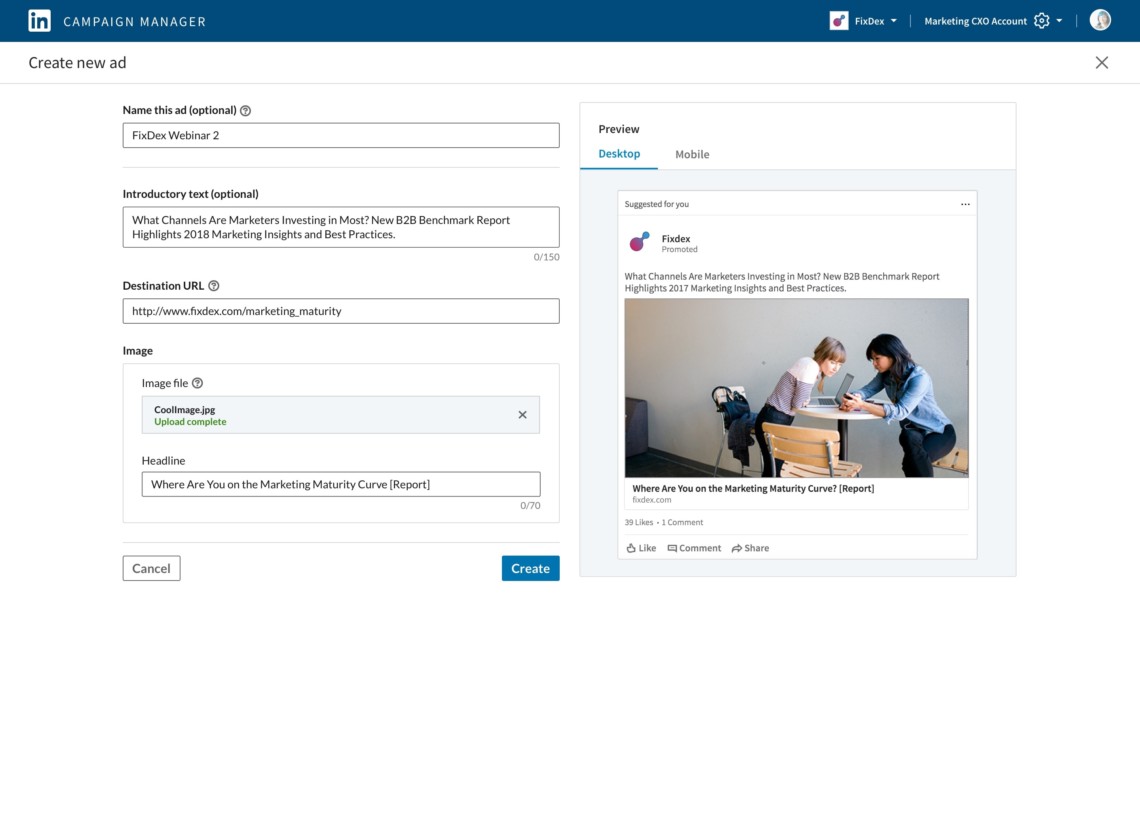Switch to the Mobile preview tab
The image size is (1140, 835).
pos(691,154)
